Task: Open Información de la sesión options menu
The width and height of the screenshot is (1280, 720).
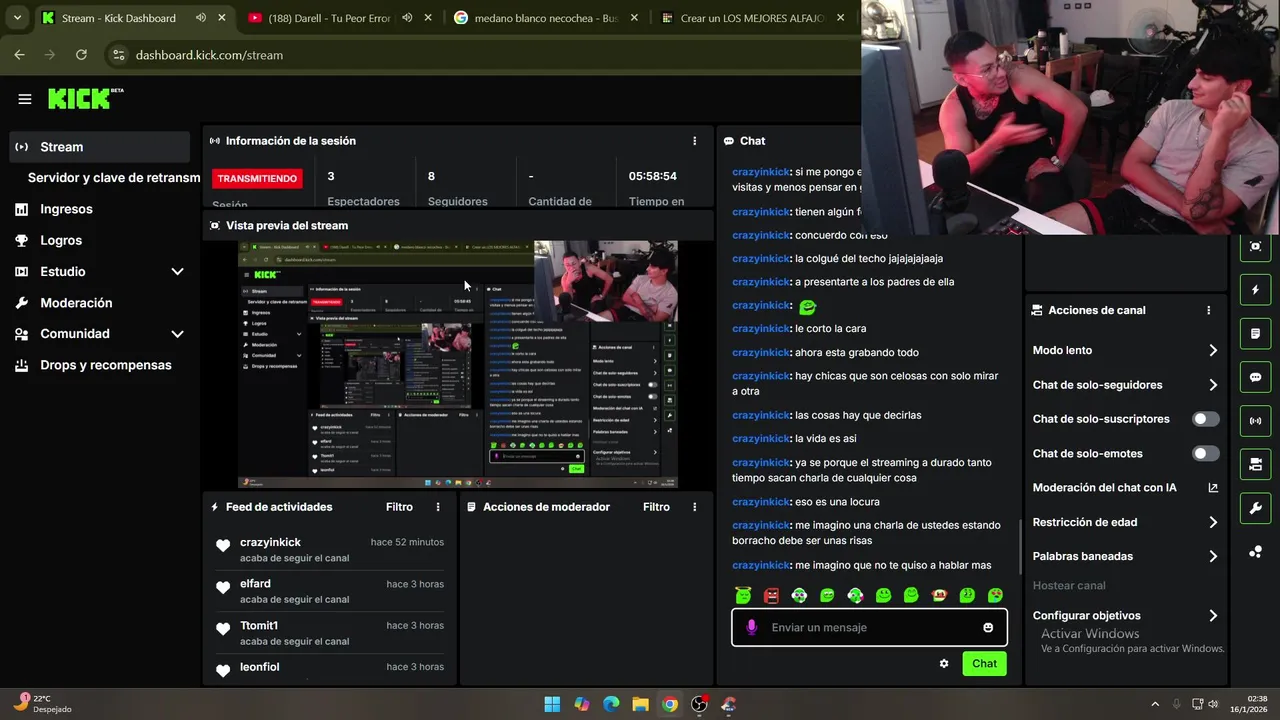Action: point(695,141)
